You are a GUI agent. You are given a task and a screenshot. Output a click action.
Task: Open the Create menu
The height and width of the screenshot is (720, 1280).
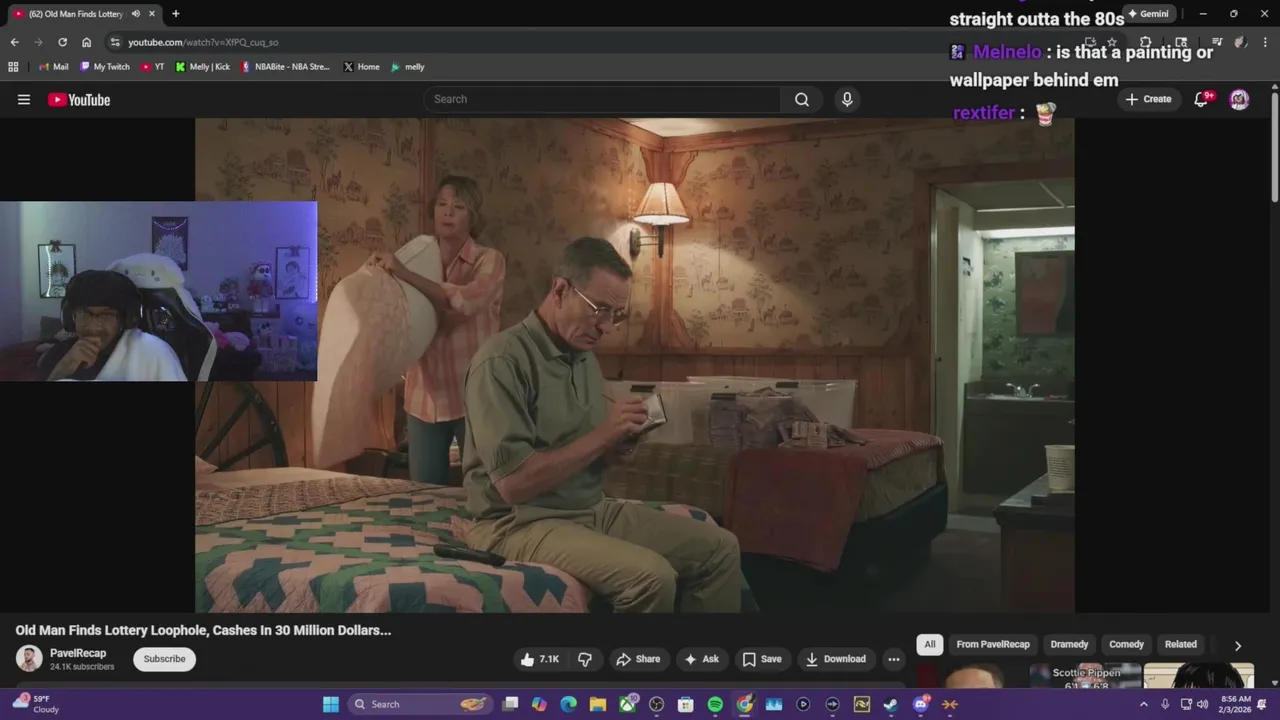[1148, 99]
